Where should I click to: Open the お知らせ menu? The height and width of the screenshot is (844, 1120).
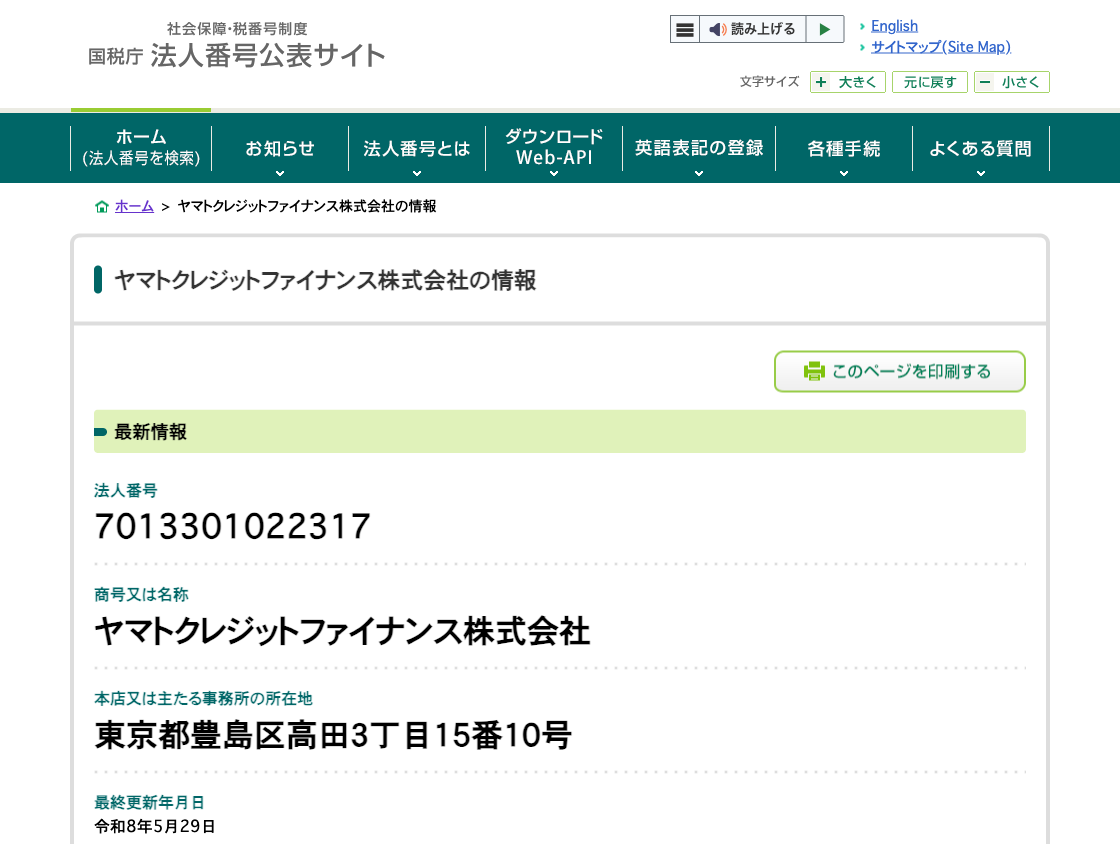[x=280, y=148]
